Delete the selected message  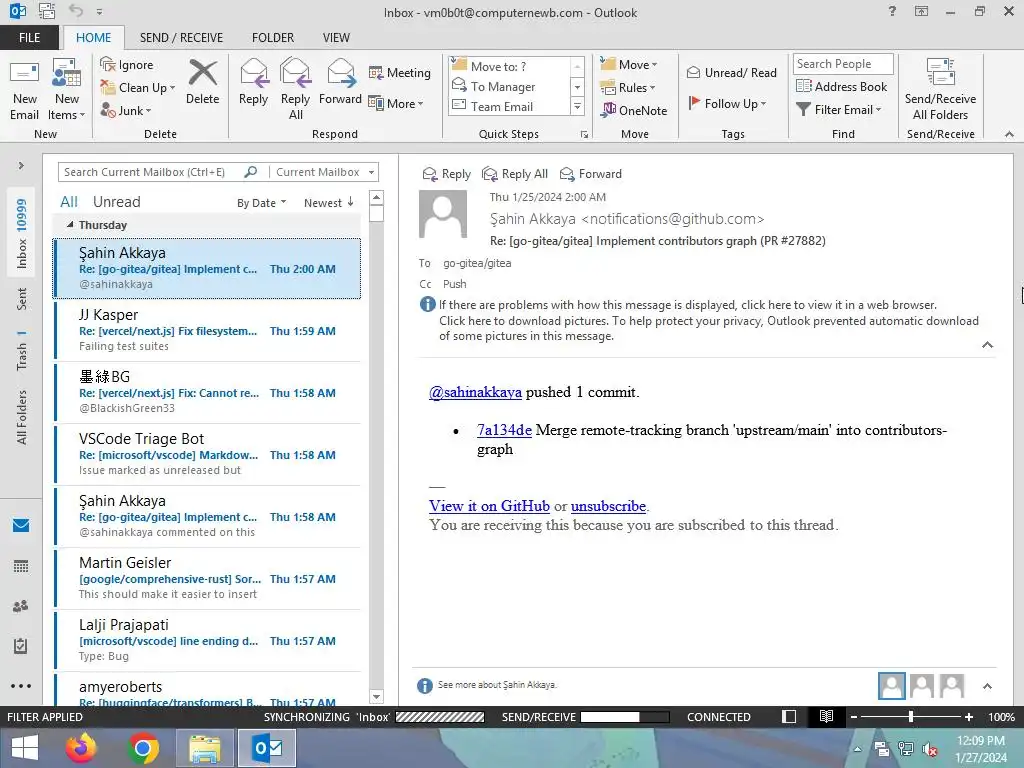tap(202, 82)
